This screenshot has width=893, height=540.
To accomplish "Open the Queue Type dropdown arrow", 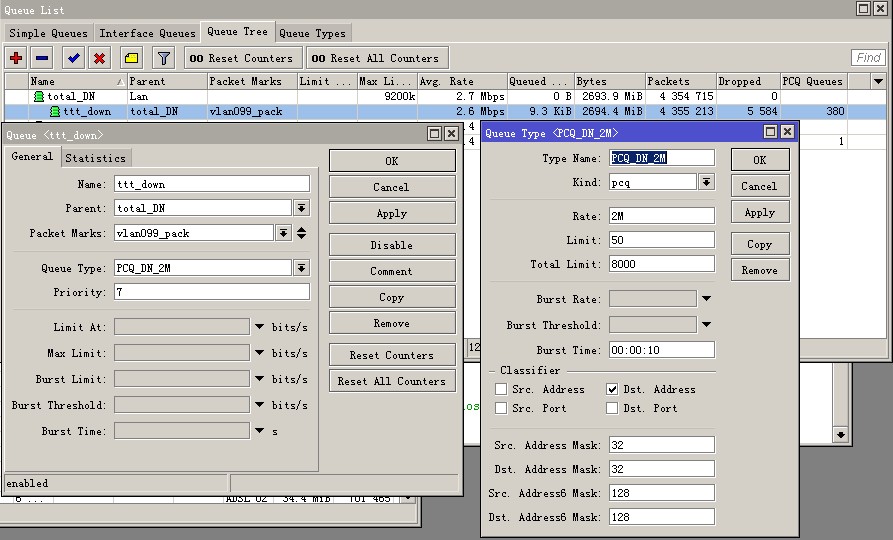I will (302, 268).
